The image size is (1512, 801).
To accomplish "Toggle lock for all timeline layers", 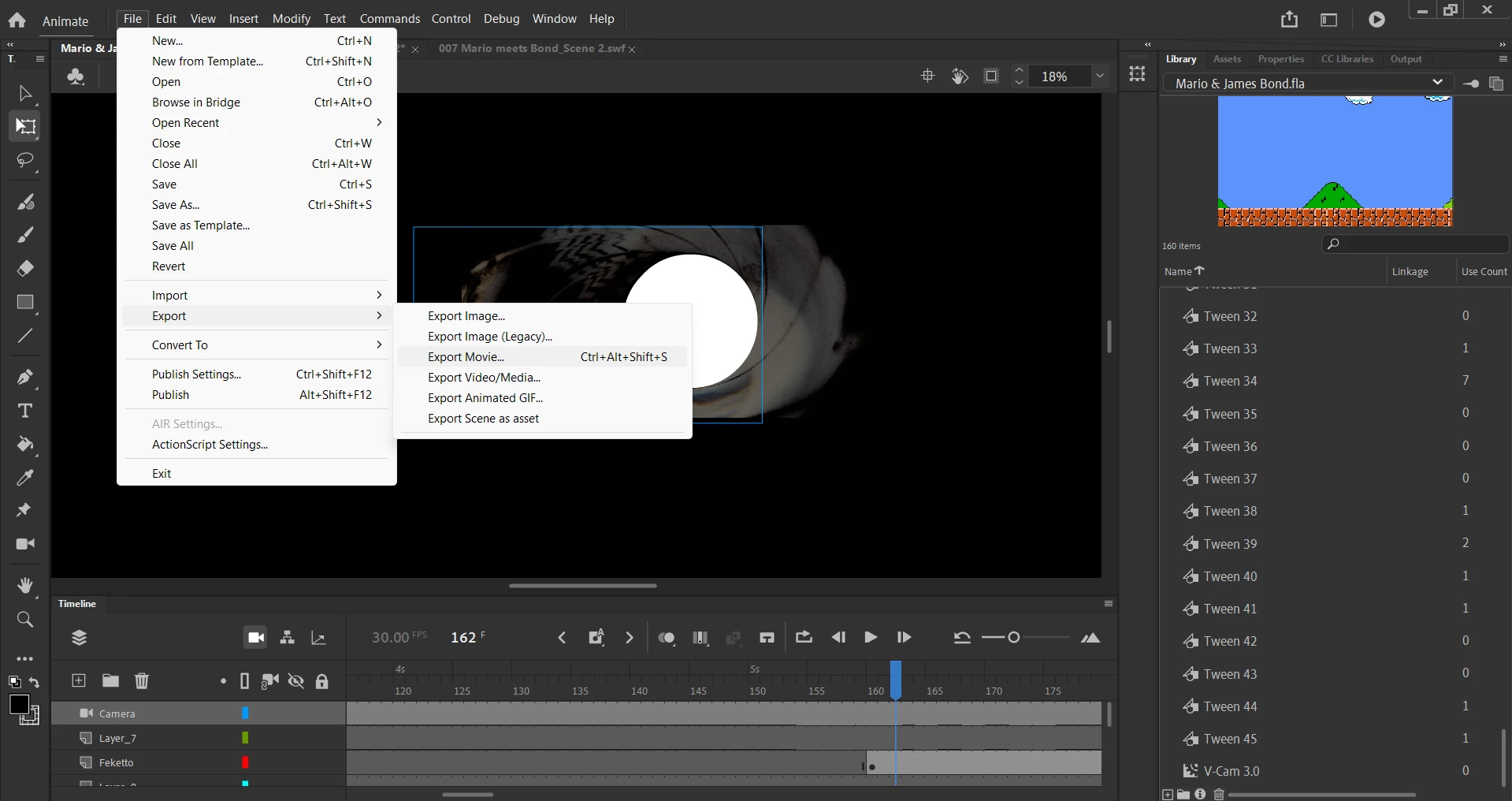I will coord(321,681).
